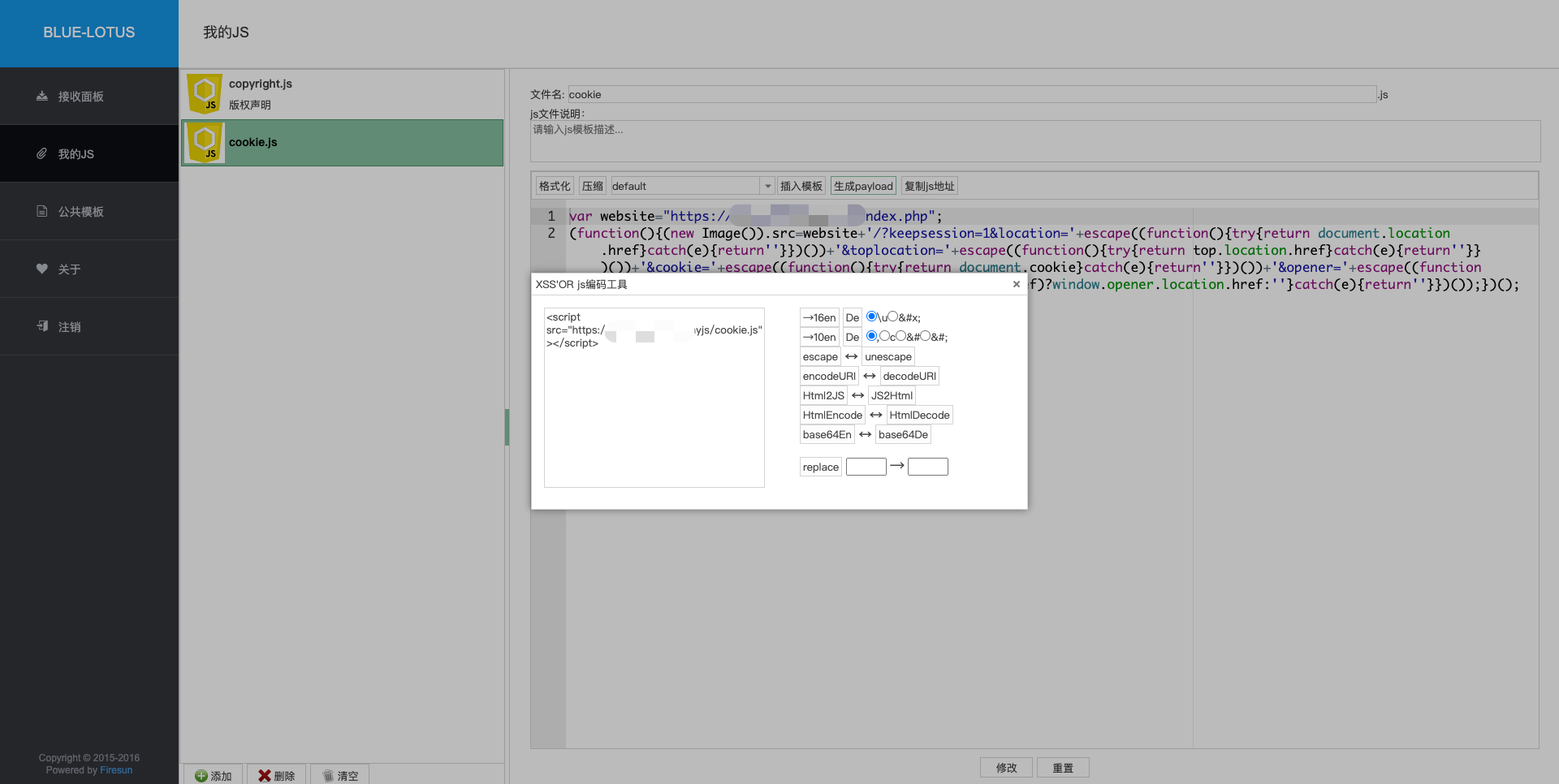Click the 压缩 compress button
This screenshot has height=784, width=1559.
(x=593, y=186)
